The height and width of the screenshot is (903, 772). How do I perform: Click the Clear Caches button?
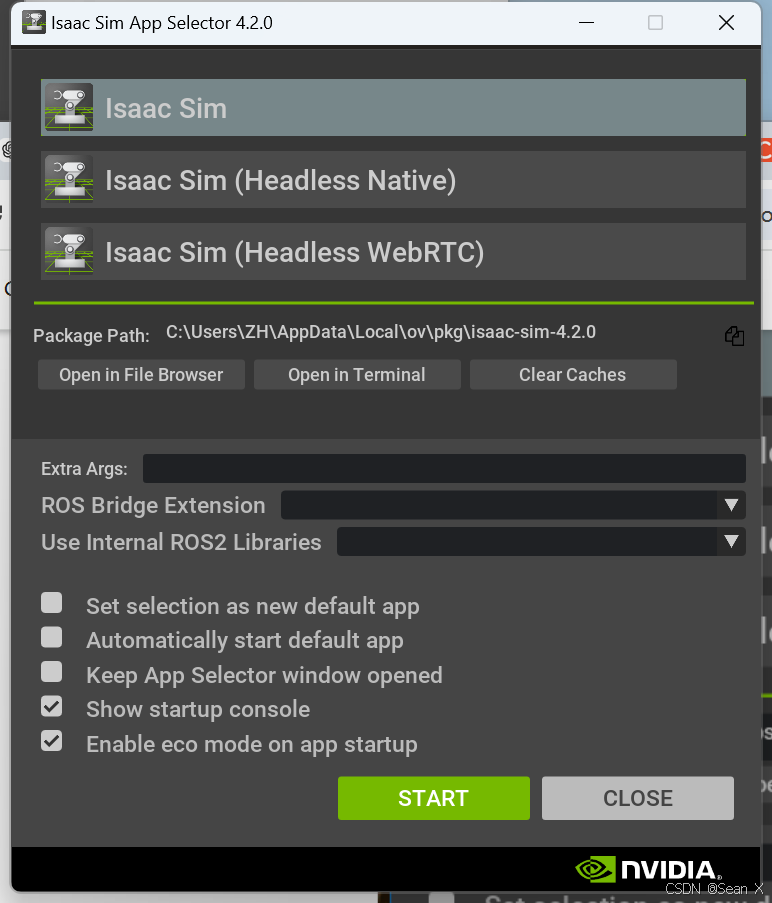click(x=573, y=375)
